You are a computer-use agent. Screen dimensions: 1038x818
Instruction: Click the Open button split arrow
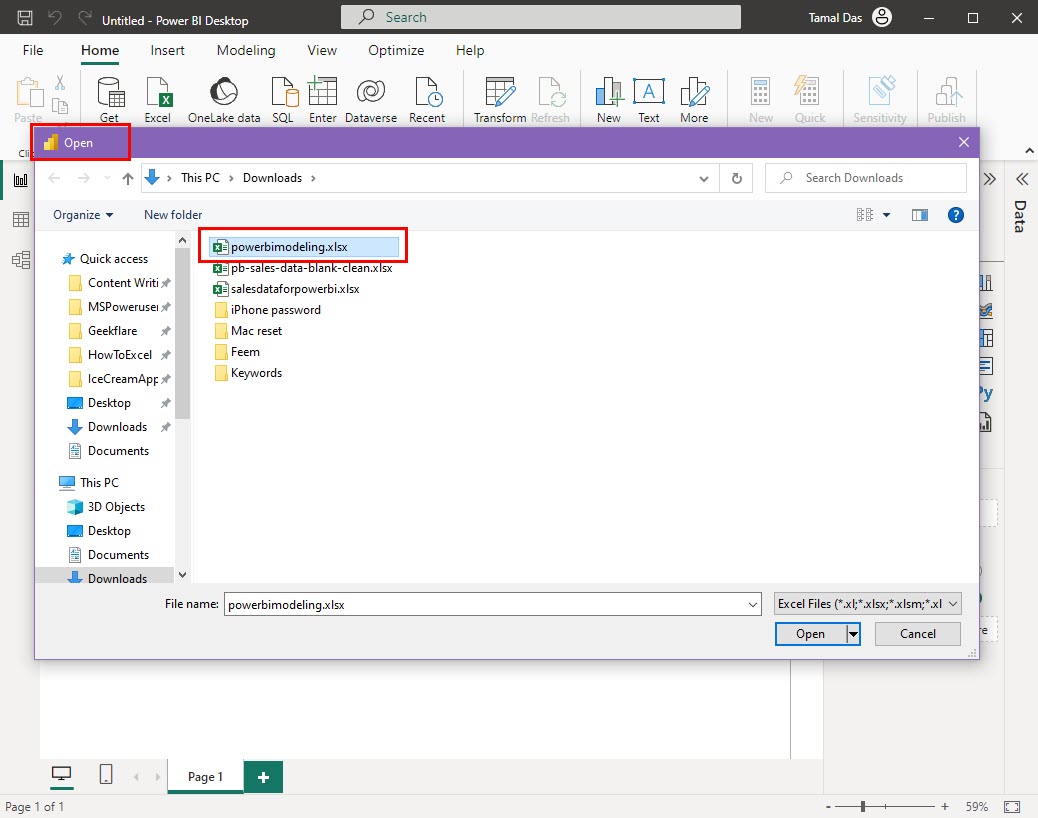click(x=853, y=634)
